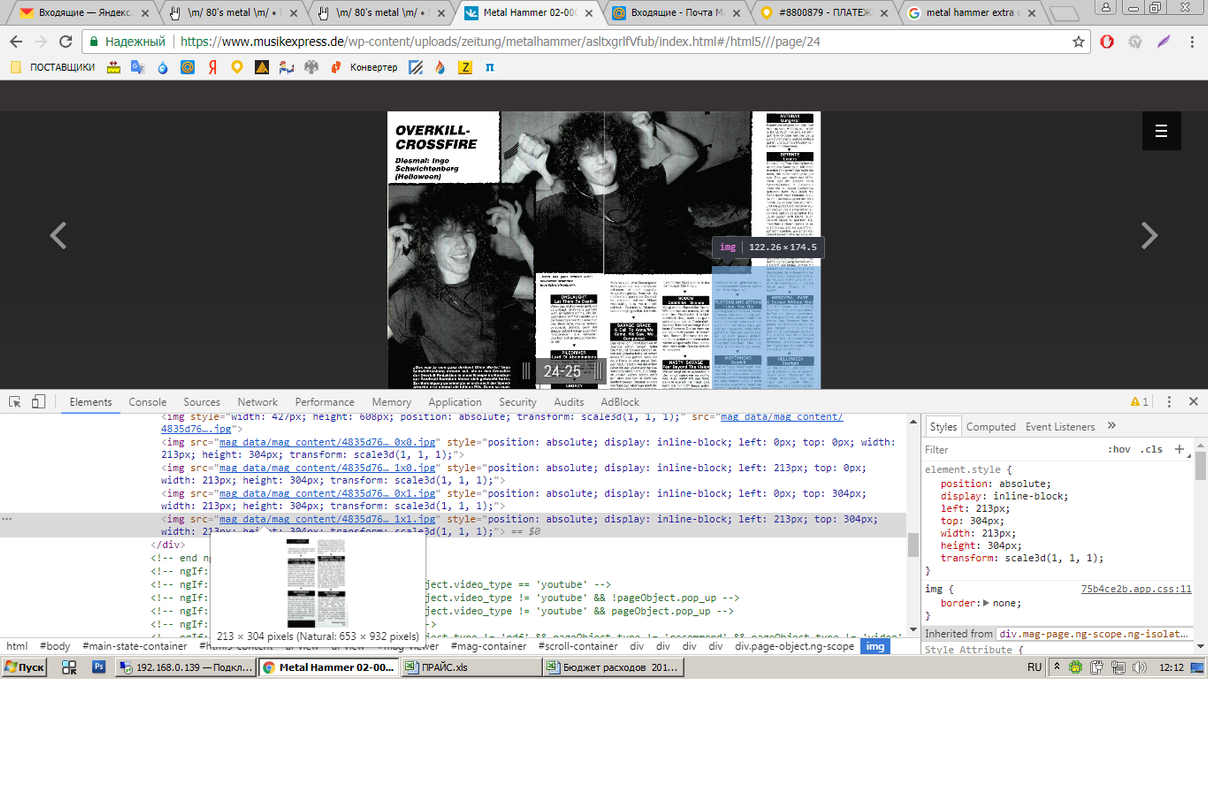Open the ПОСТАВЩИКИ bookmarks folder
1208x800 pixels.
pyautogui.click(x=53, y=67)
